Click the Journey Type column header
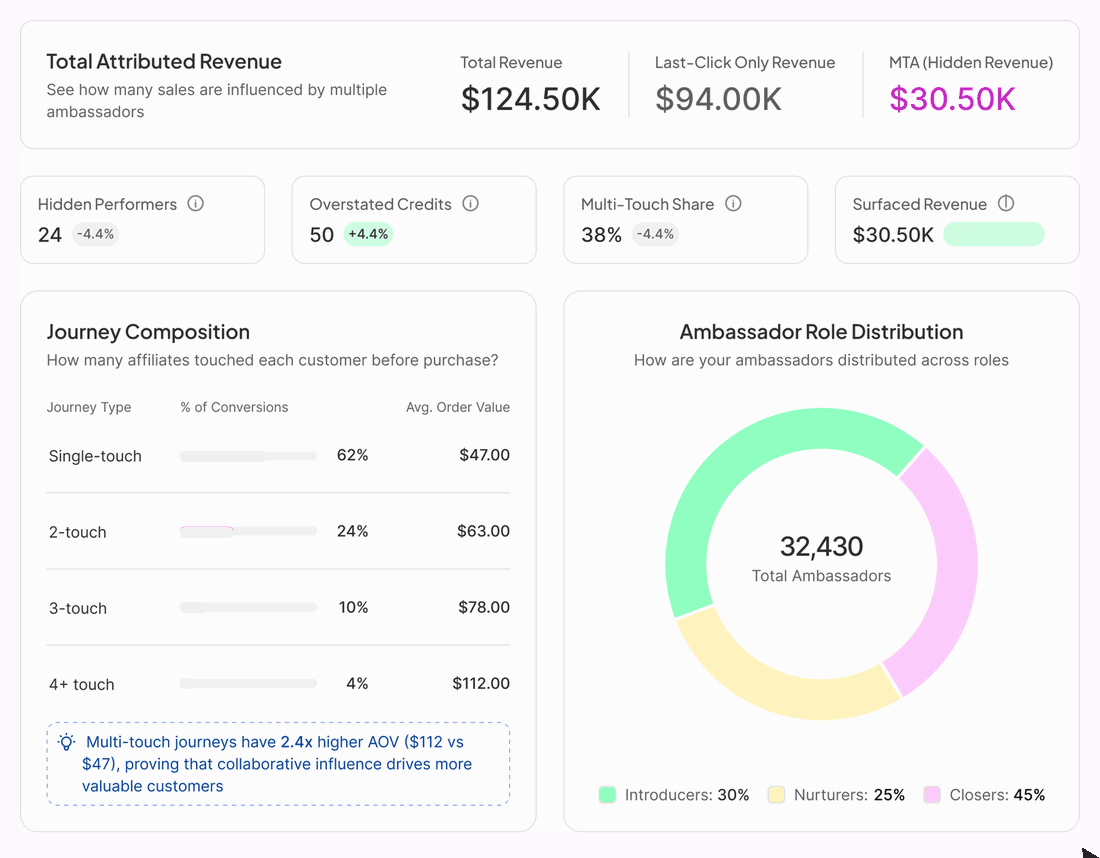This screenshot has width=1100, height=858. [89, 407]
